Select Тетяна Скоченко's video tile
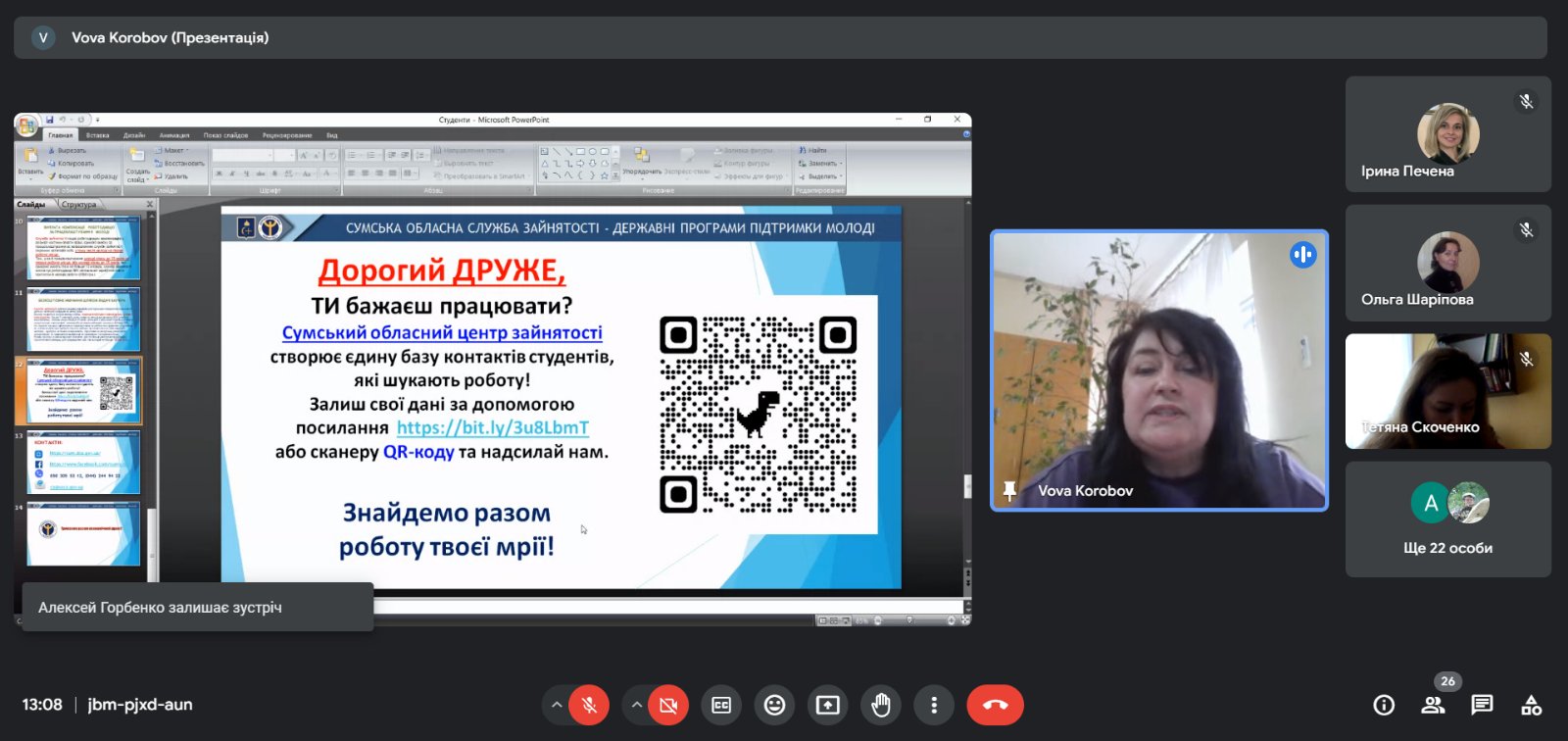The width and height of the screenshot is (1568, 741). [x=1448, y=391]
